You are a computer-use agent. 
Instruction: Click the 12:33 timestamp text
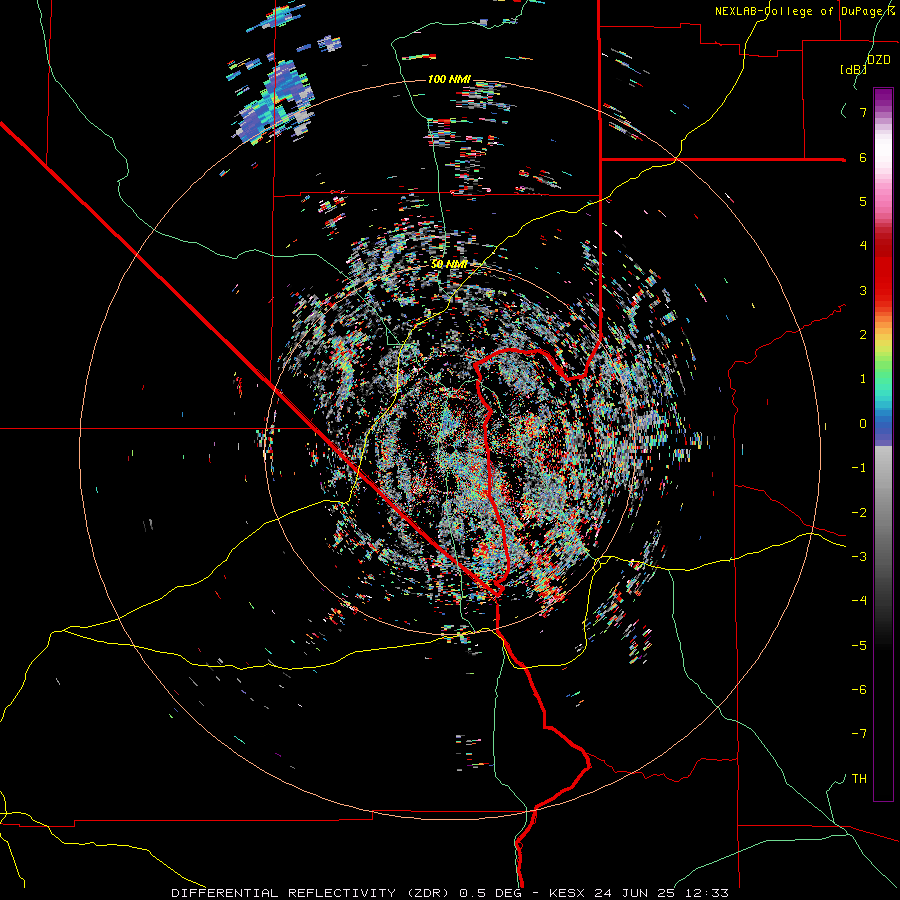709,893
